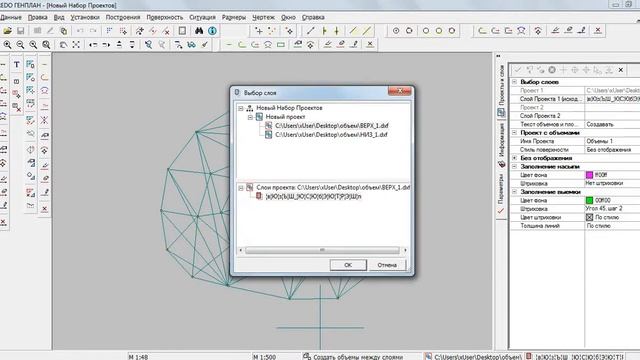This screenshot has height=360, width=640.
Task: Collapse the Проект с объемами property group
Action: click(515, 133)
